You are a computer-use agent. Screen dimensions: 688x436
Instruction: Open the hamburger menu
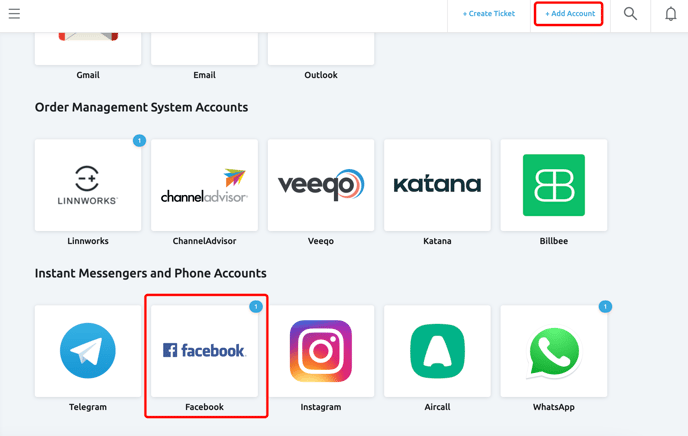14,14
